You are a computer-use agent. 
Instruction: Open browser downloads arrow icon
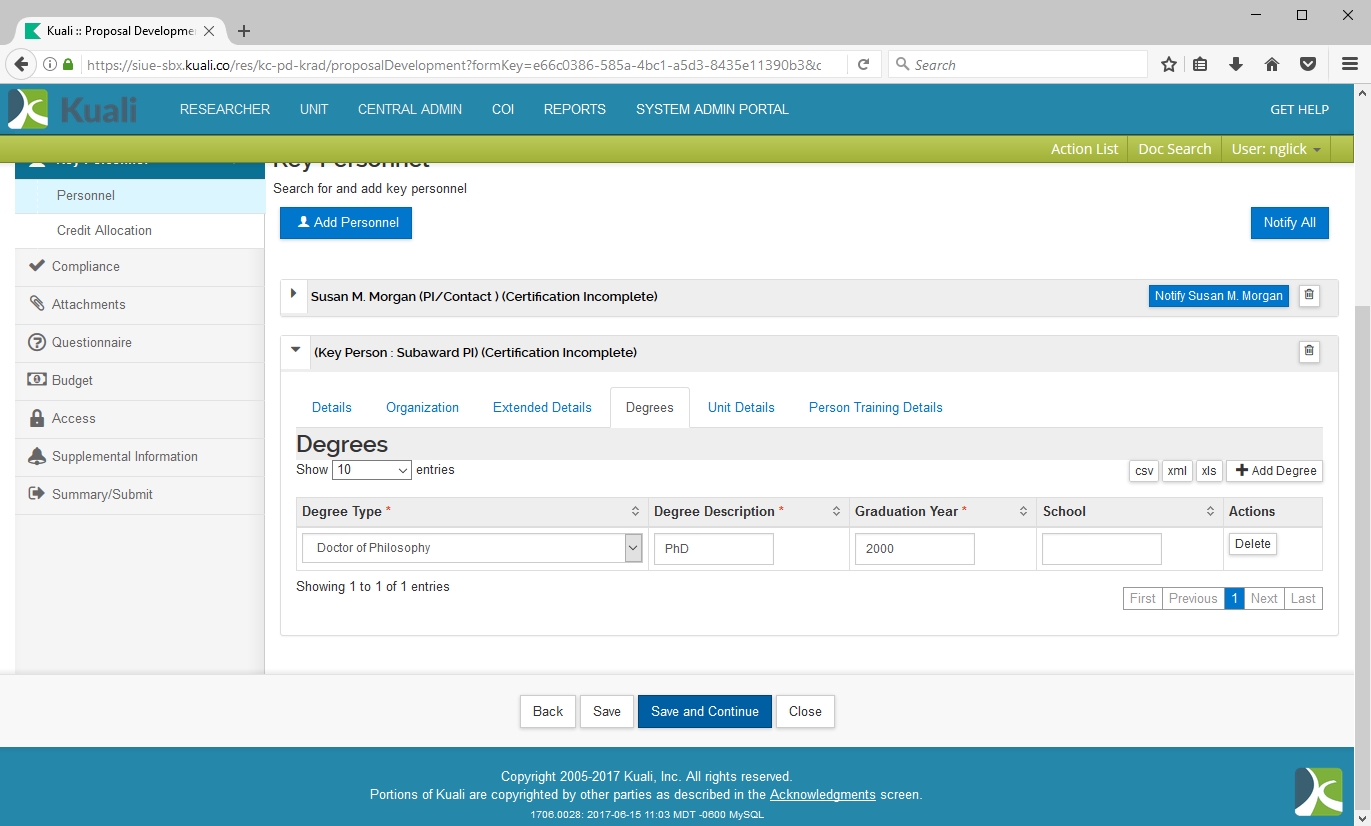[x=1236, y=65]
